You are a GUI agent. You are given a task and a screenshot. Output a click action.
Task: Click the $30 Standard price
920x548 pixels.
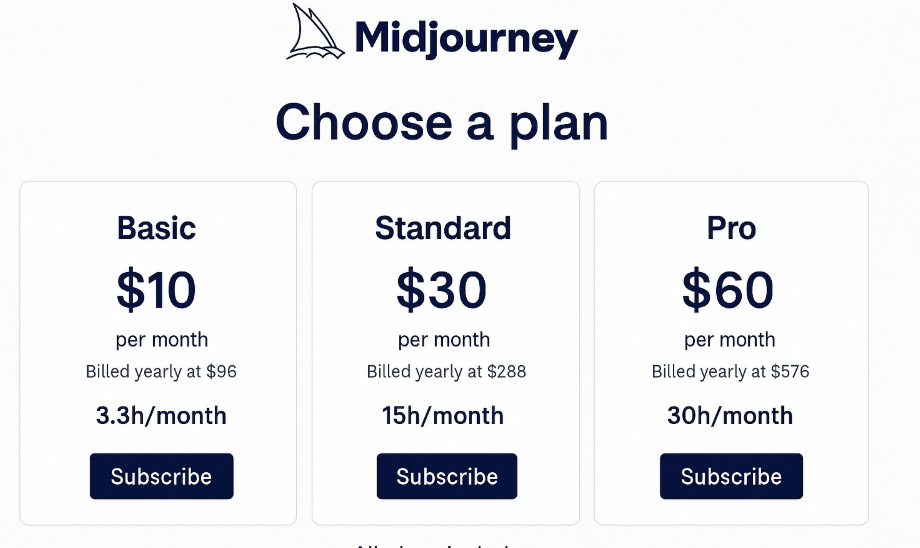(441, 289)
